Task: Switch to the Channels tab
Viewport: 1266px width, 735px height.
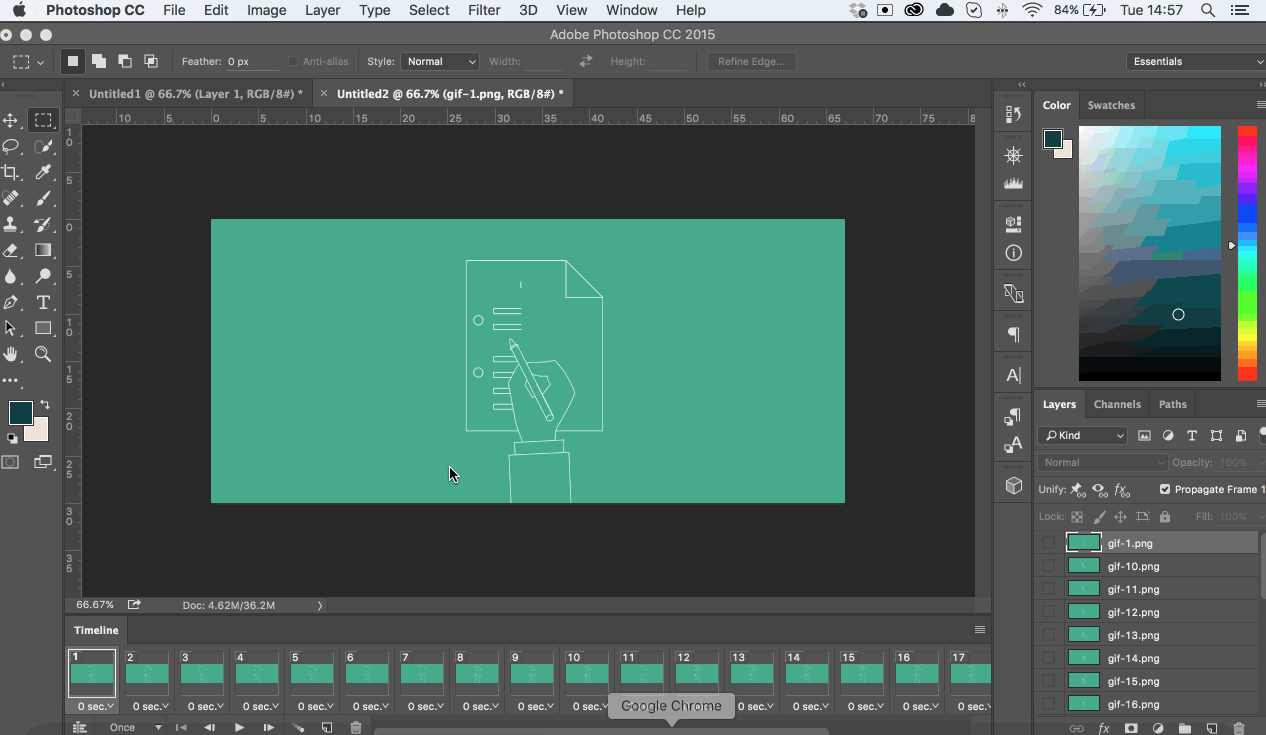Action: coord(1117,404)
